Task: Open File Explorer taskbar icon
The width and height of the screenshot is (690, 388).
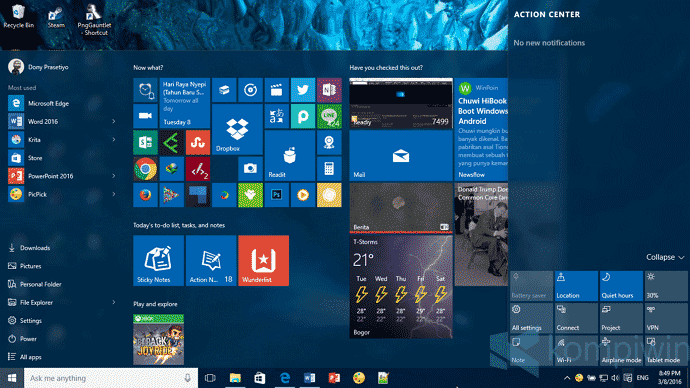Action: [x=235, y=378]
